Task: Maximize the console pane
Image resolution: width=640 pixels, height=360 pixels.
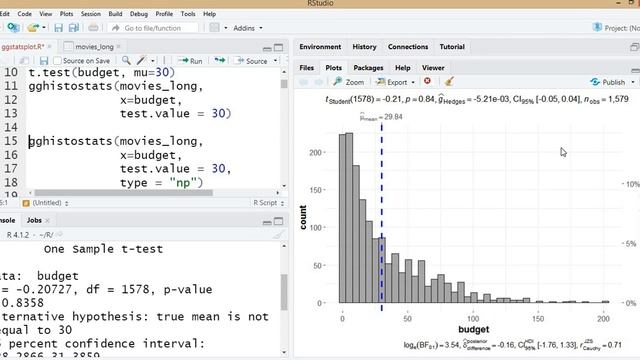Action: (278, 221)
